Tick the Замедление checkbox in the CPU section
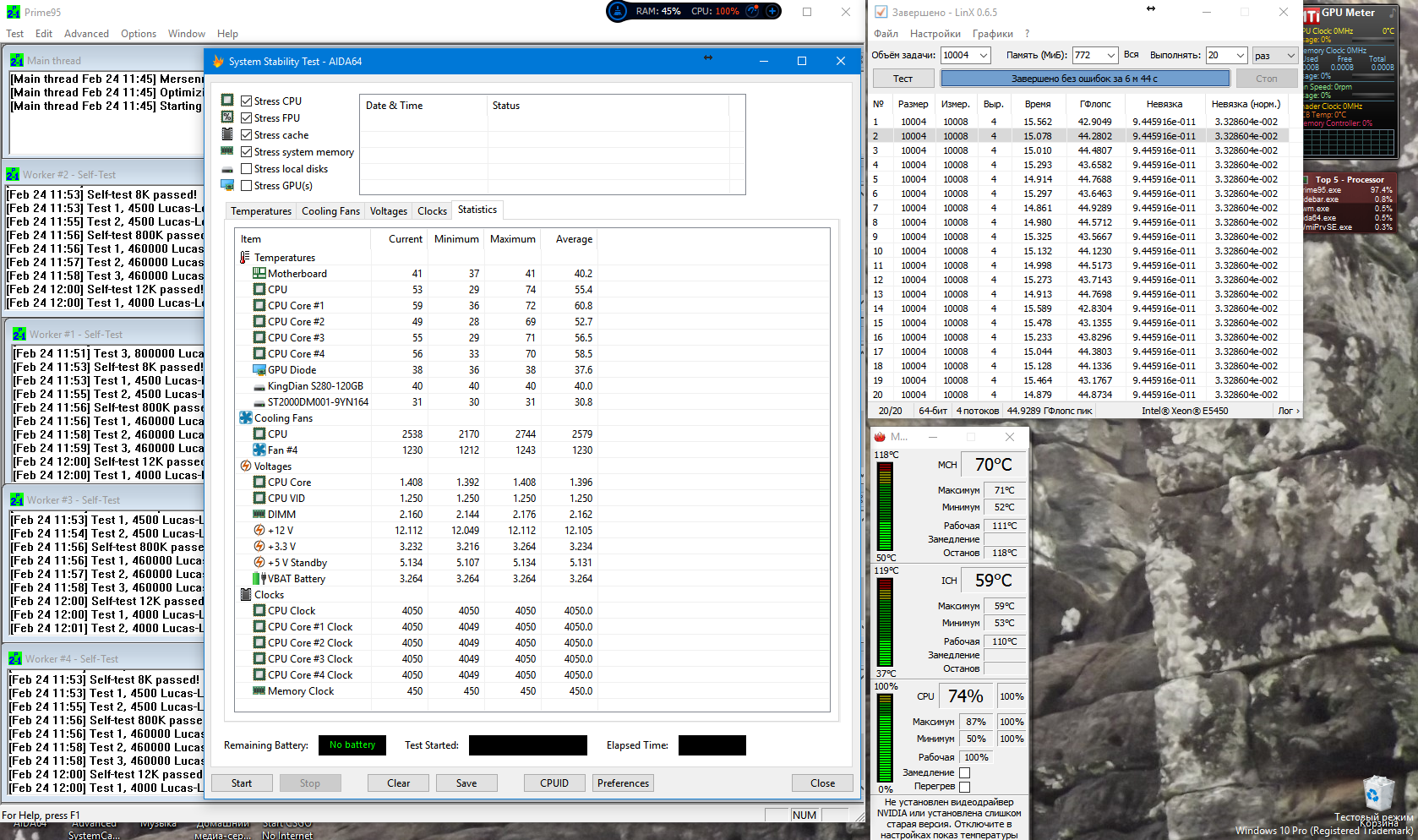 click(x=964, y=772)
